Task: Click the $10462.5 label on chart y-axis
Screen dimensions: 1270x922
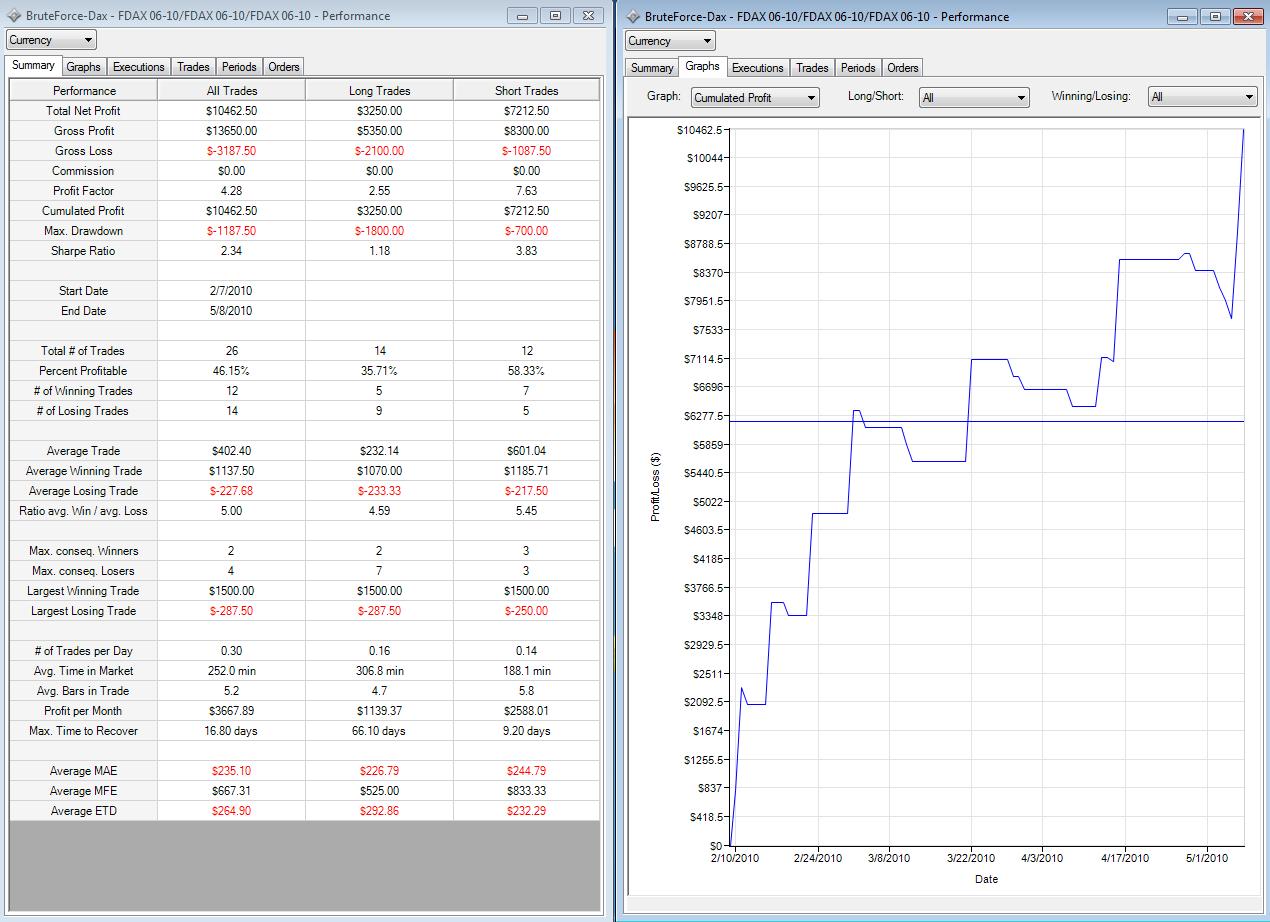Action: (x=700, y=129)
